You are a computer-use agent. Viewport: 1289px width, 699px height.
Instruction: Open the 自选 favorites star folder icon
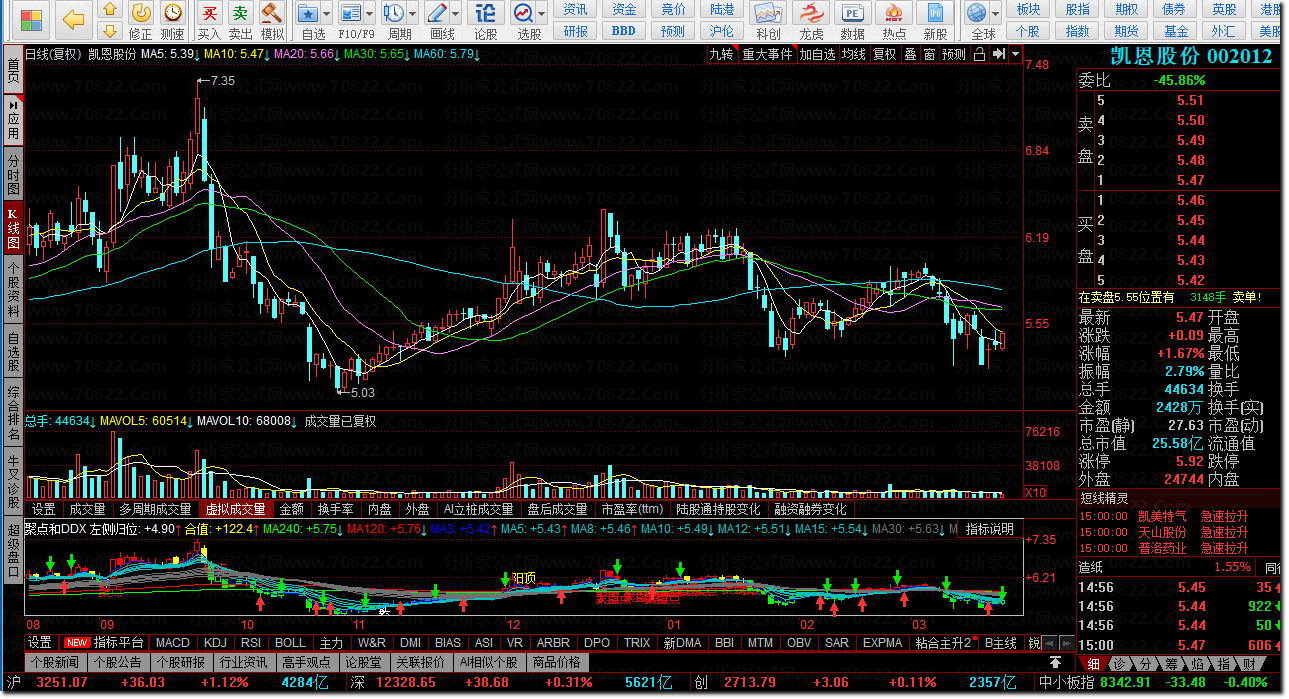click(x=308, y=13)
